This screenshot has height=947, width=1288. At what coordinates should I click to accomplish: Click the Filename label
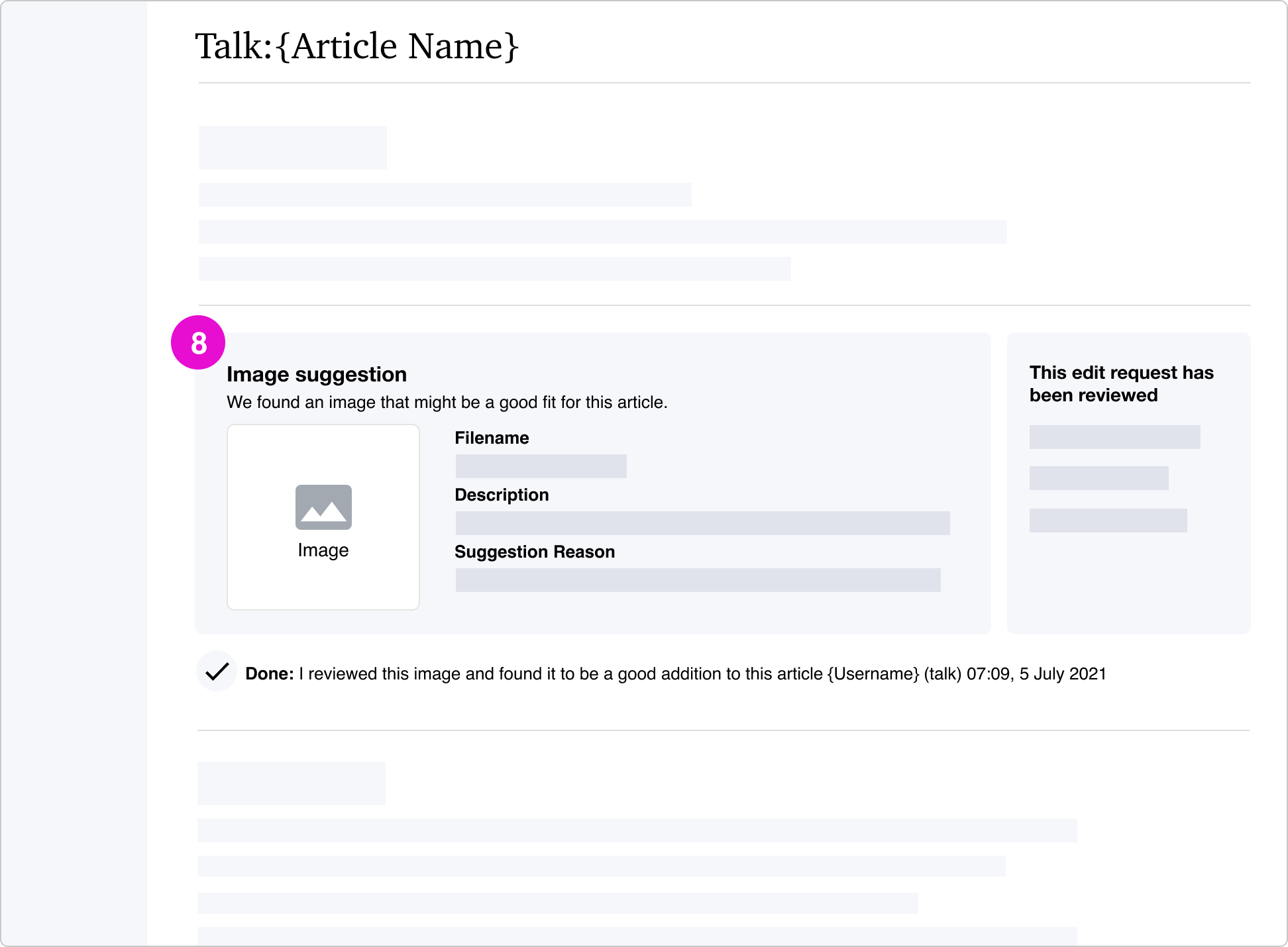(492, 438)
